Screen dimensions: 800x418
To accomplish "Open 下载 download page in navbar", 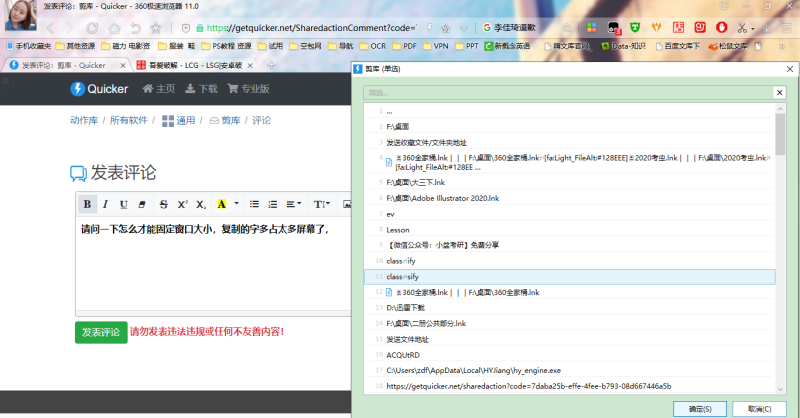I will click(201, 89).
